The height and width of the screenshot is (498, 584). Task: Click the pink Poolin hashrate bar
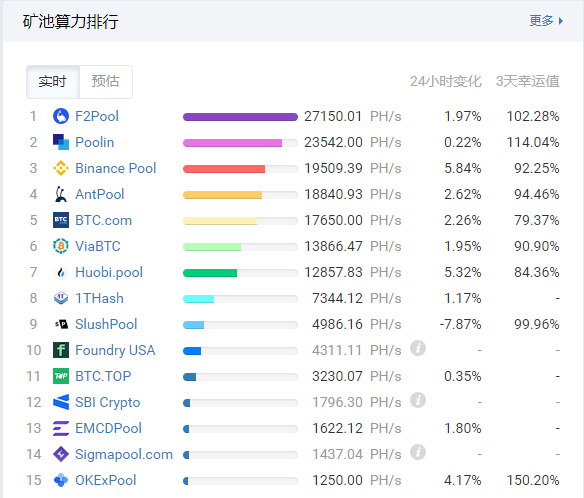232,143
